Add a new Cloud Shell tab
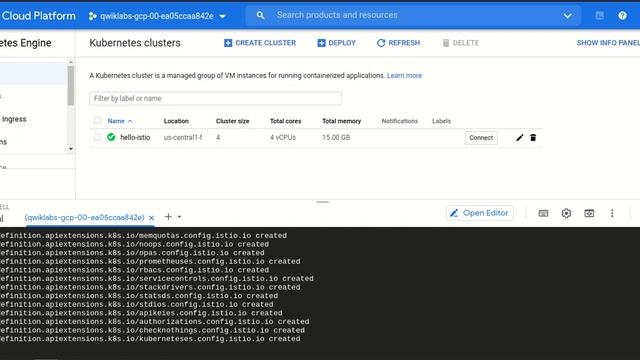This screenshot has width=640, height=360. [x=168, y=217]
